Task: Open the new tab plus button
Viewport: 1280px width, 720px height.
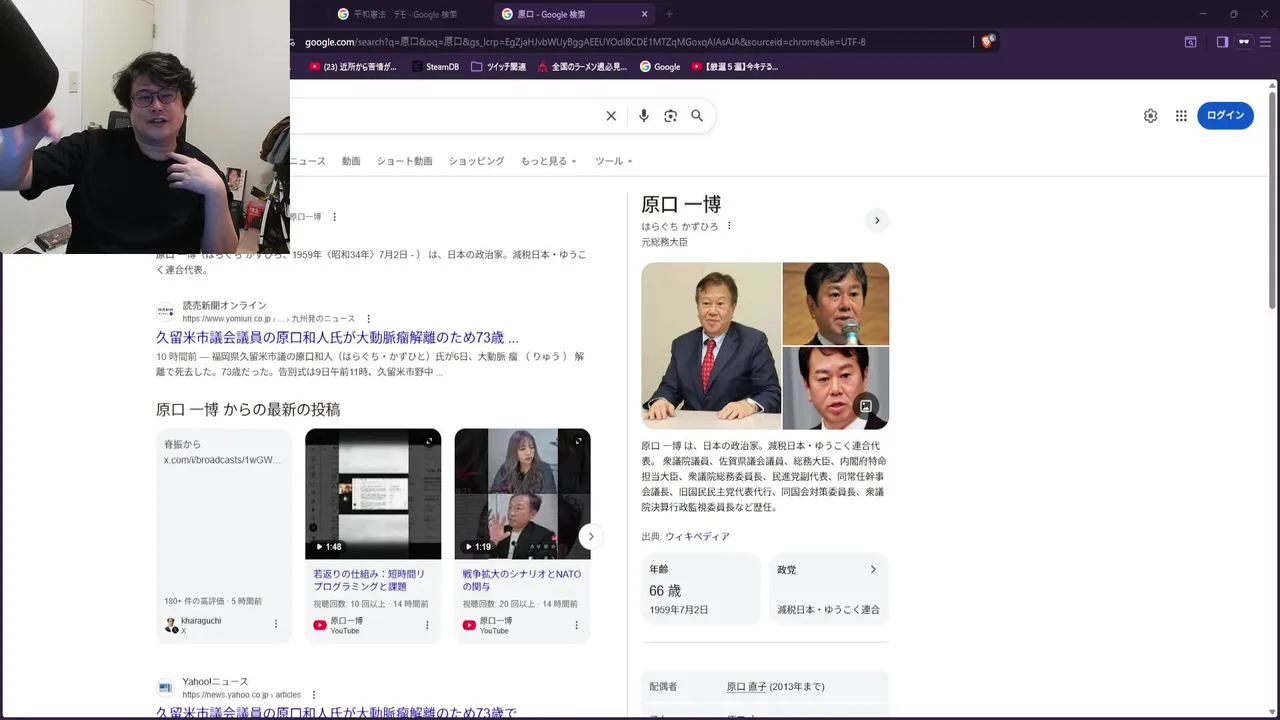Action: [669, 14]
